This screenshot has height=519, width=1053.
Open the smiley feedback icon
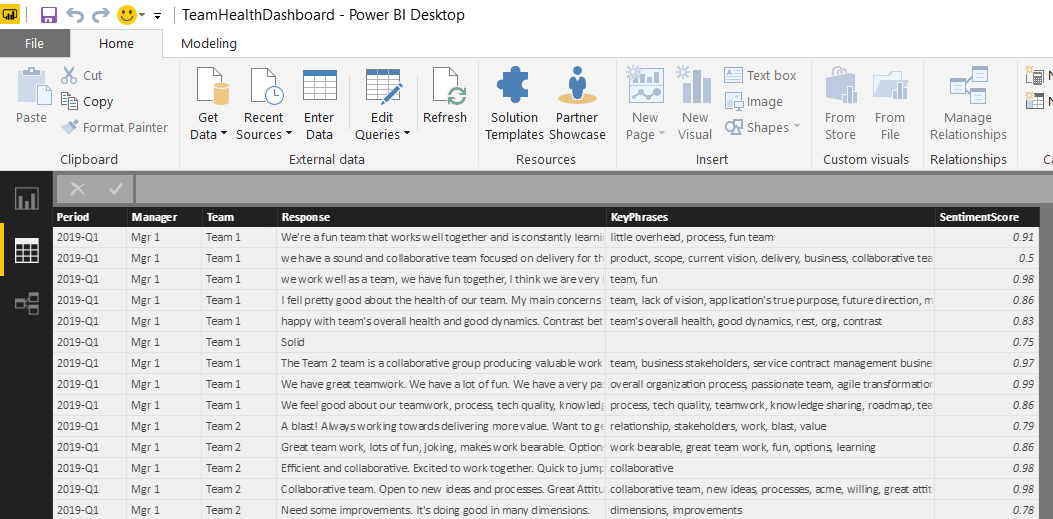(x=127, y=15)
